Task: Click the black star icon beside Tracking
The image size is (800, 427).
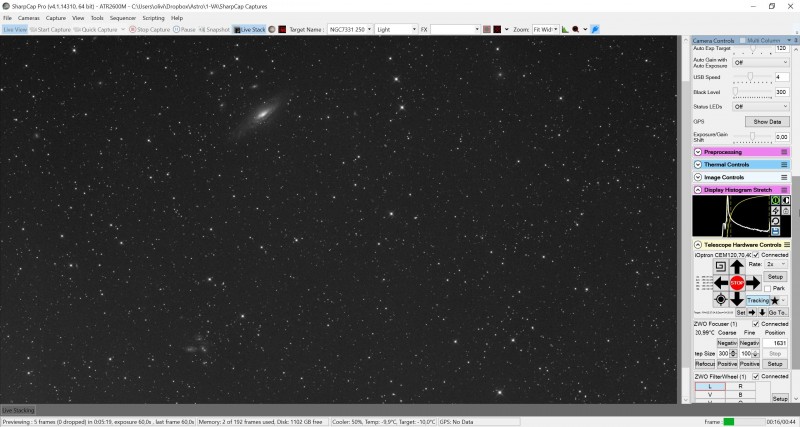Action: pyautogui.click(x=775, y=301)
